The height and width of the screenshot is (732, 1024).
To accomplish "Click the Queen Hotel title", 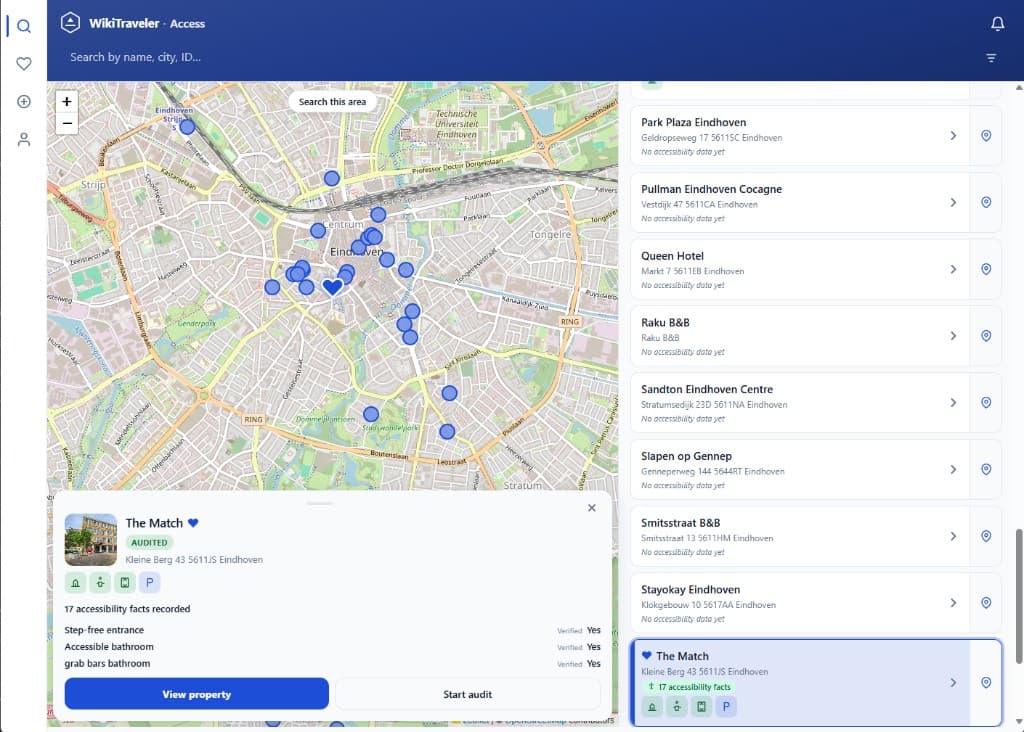I will [x=672, y=256].
